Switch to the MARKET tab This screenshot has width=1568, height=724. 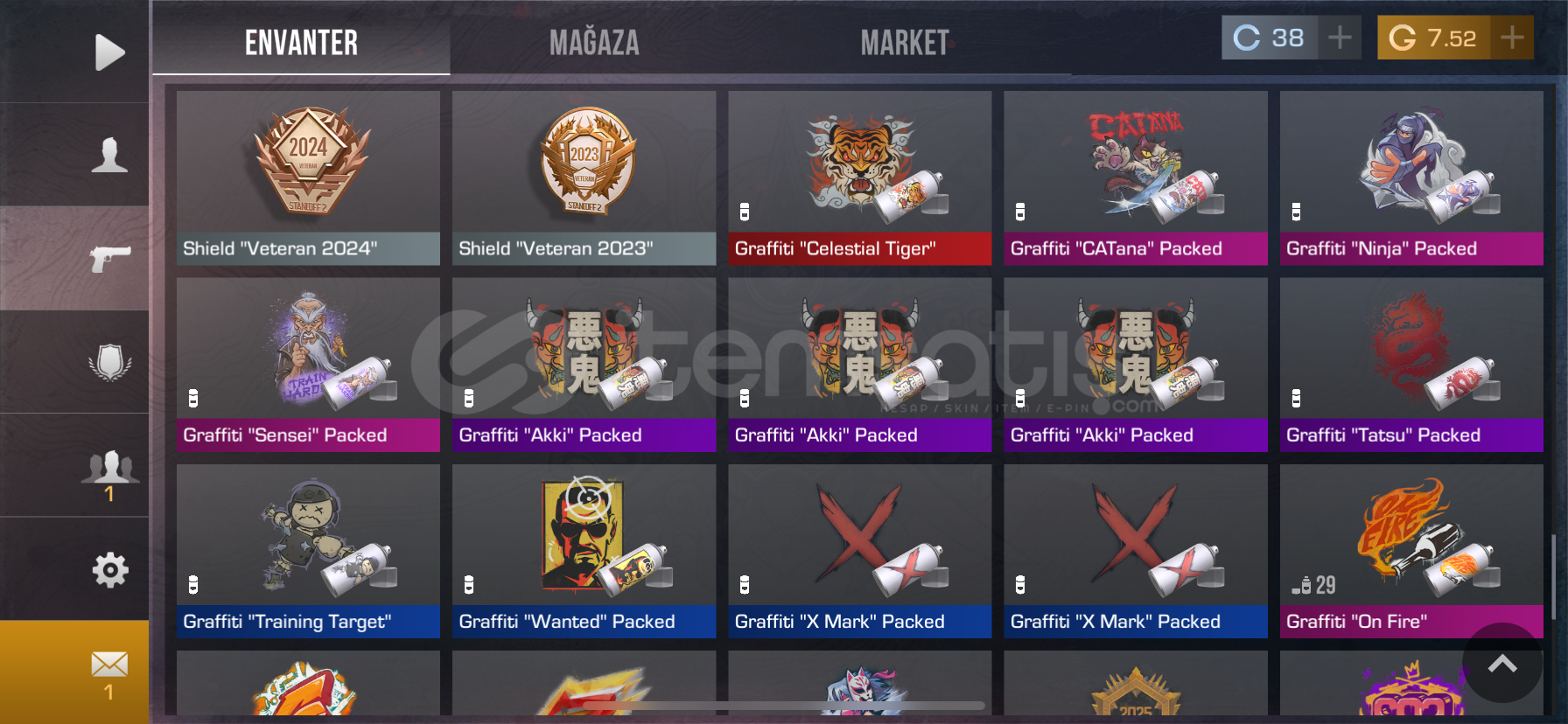click(x=905, y=42)
